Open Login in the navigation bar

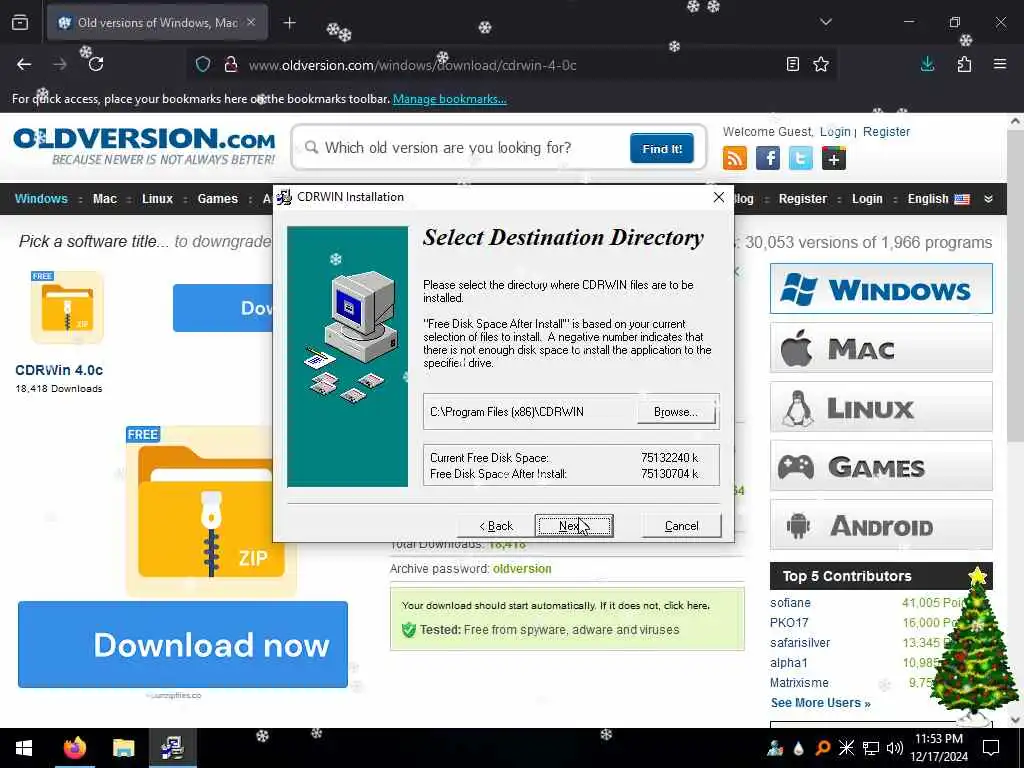[867, 199]
